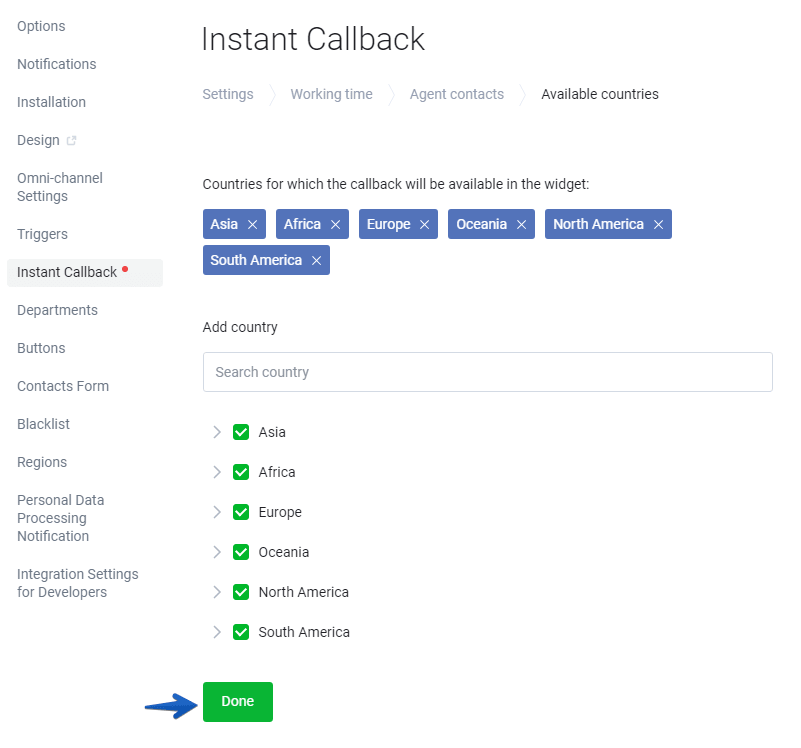801x748 pixels.
Task: Remove the North America tag with its X icon
Action: coord(658,224)
